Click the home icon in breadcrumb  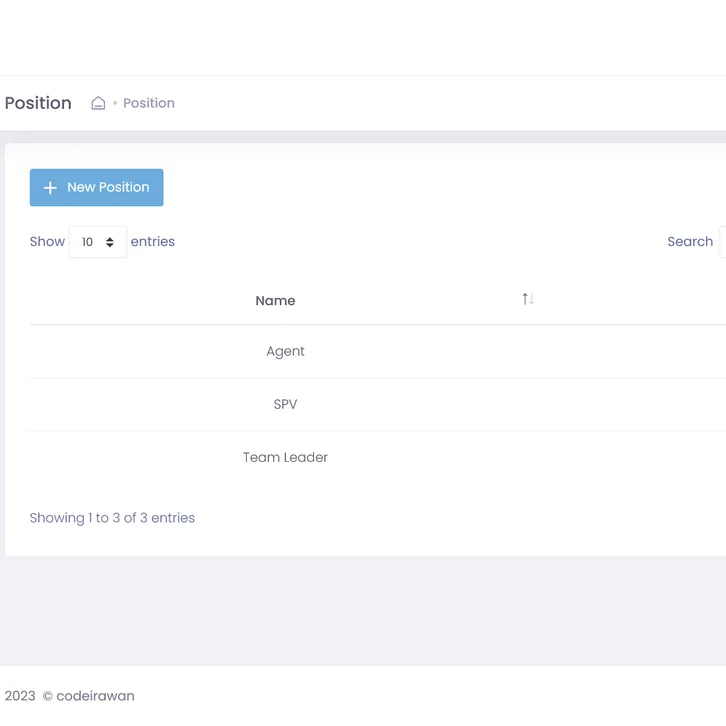98,103
